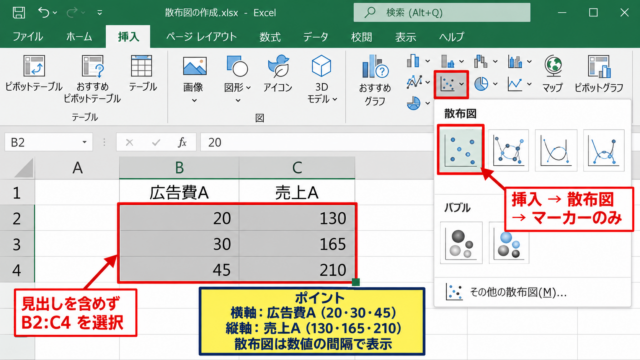Select row 3 header
The height and width of the screenshot is (360, 640).
17,244
